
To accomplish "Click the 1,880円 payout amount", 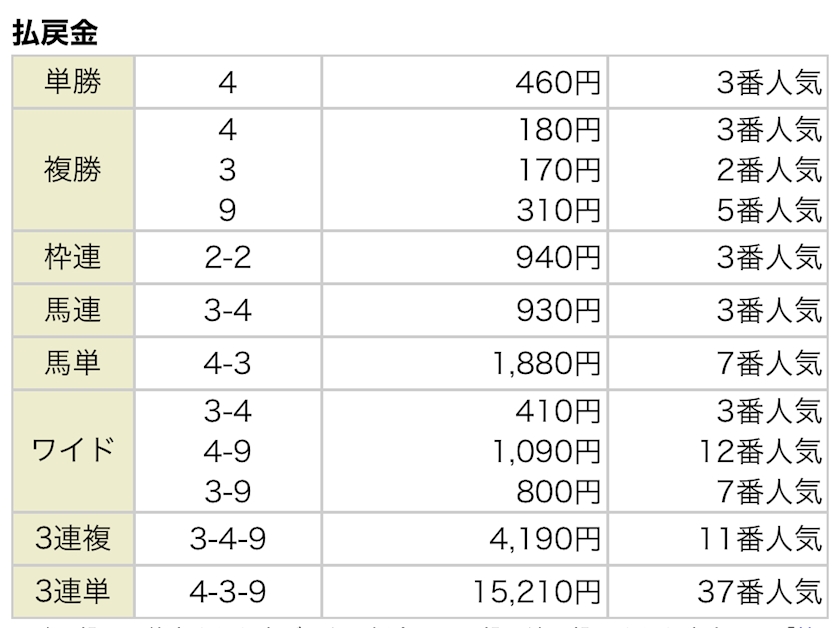I will pos(546,363).
